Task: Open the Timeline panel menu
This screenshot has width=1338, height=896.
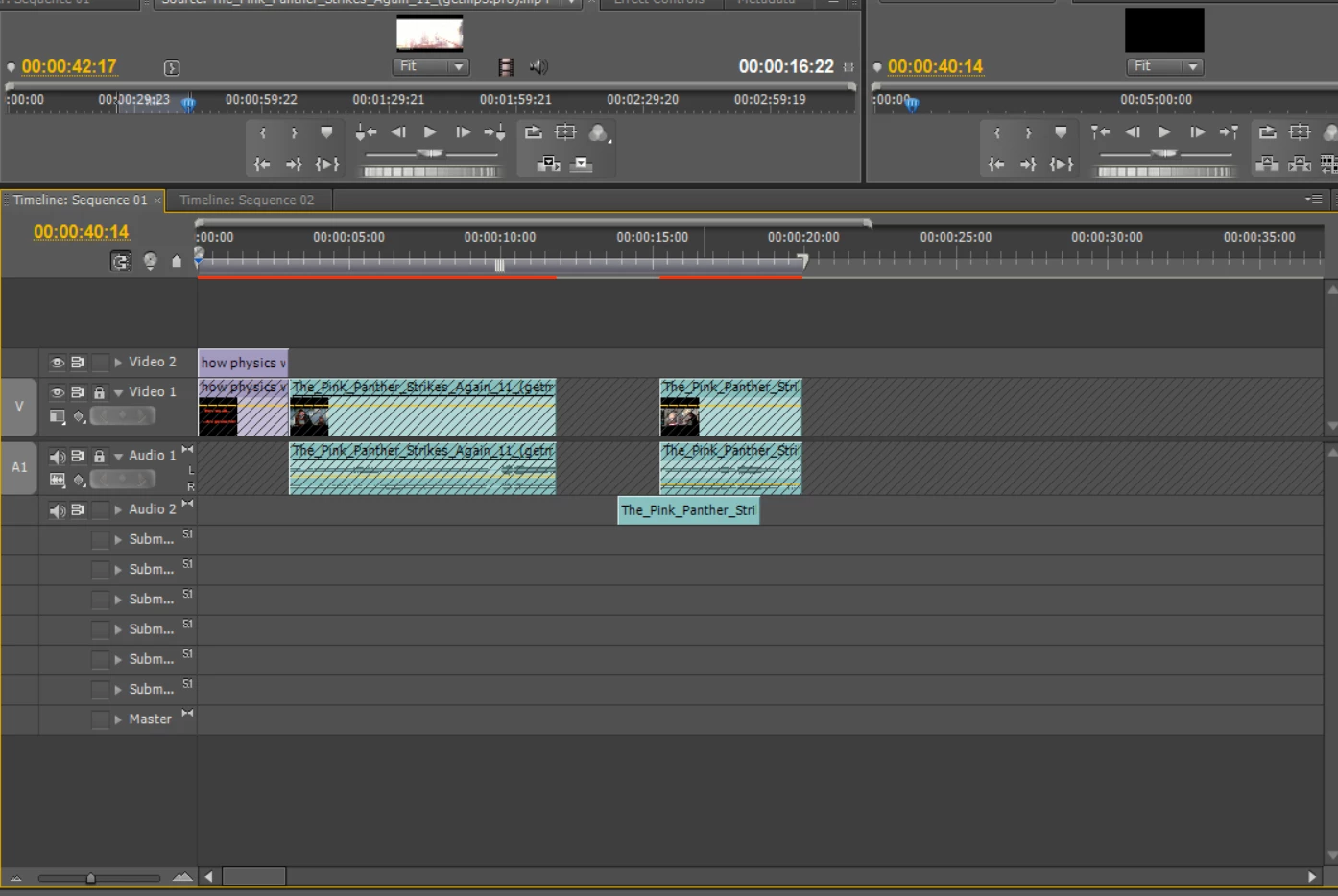Action: [1314, 200]
